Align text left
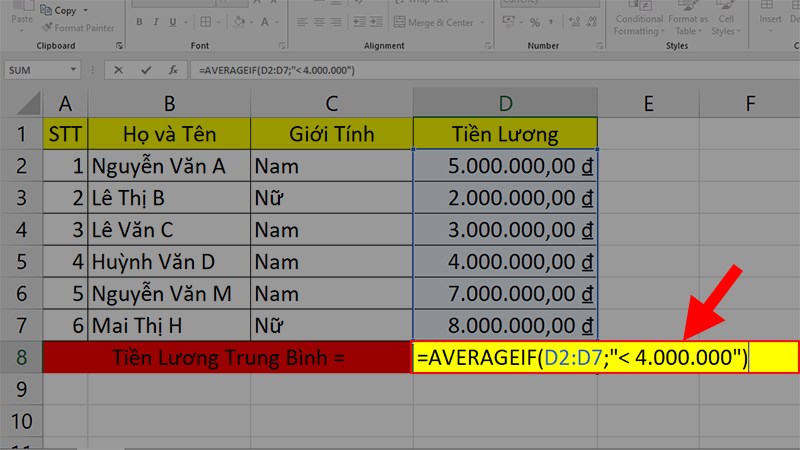Image resolution: width=800 pixels, height=450 pixels. [x=303, y=22]
